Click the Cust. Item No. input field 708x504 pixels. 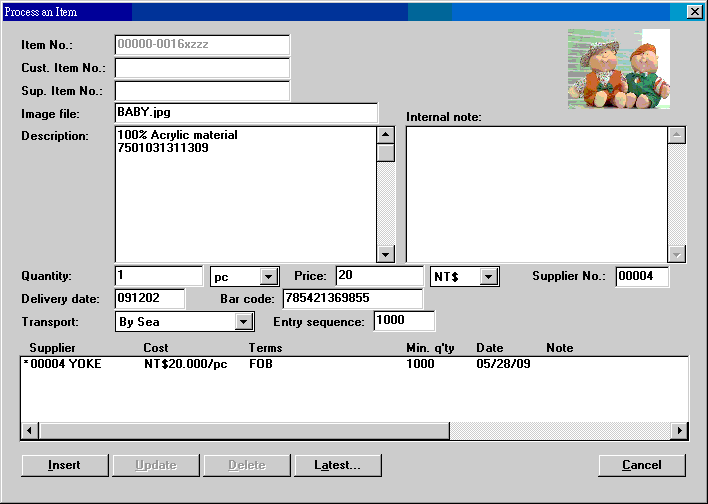[x=202, y=68]
